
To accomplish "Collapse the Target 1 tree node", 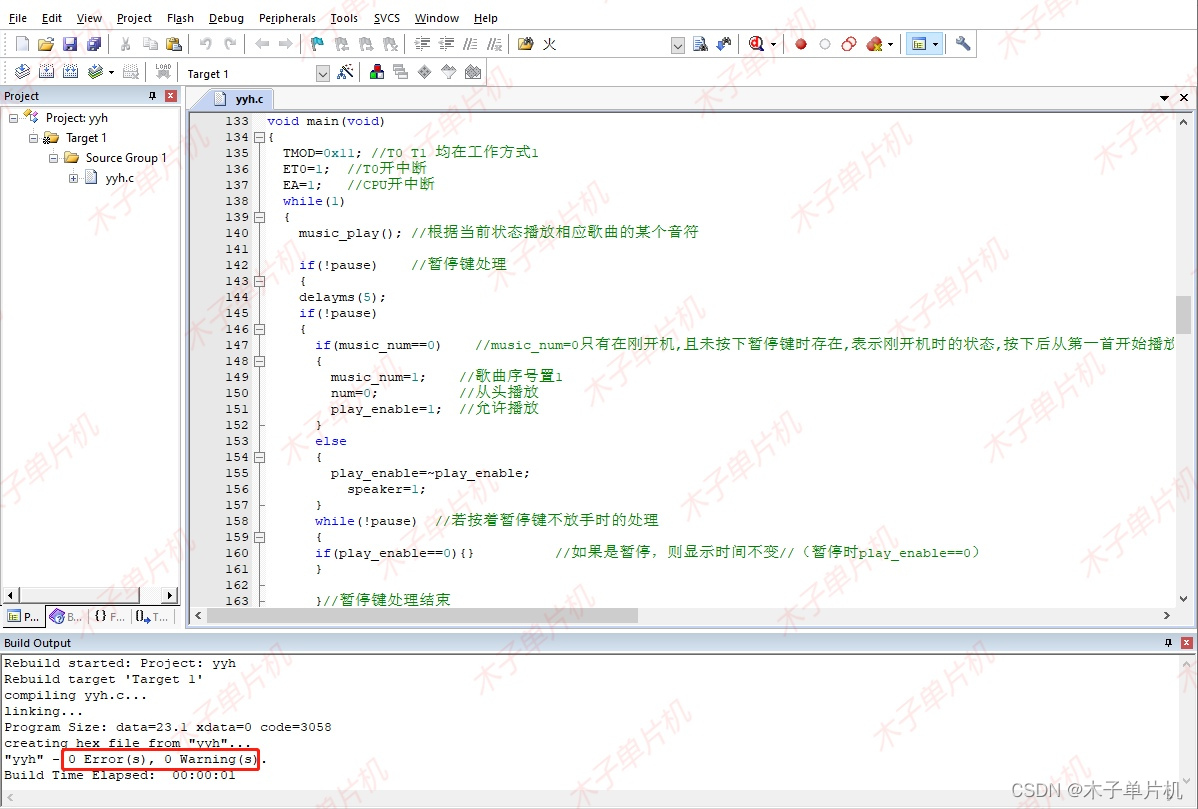I will tap(34, 138).
